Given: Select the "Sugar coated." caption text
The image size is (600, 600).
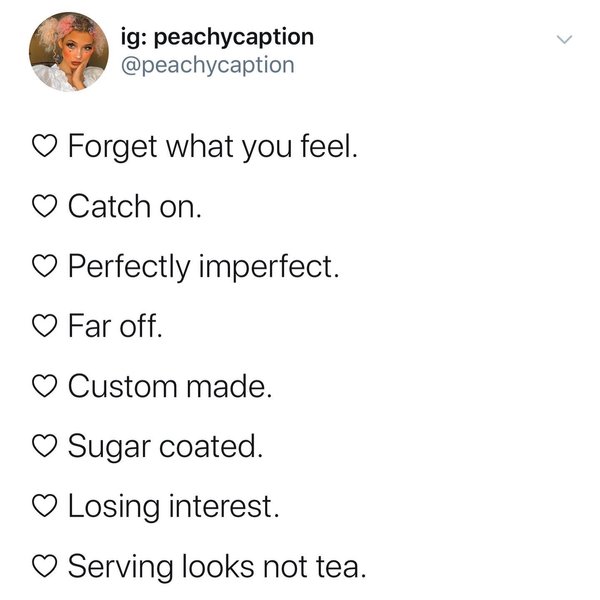Looking at the screenshot, I should click(x=166, y=447).
